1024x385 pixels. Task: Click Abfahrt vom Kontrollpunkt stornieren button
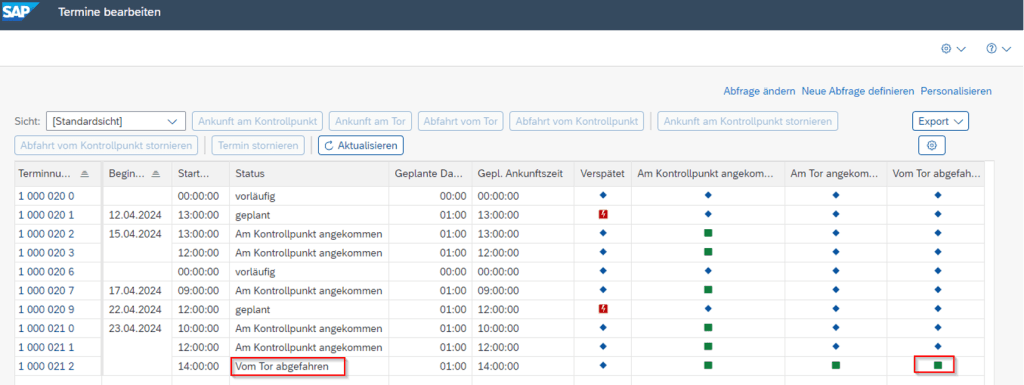(x=106, y=146)
